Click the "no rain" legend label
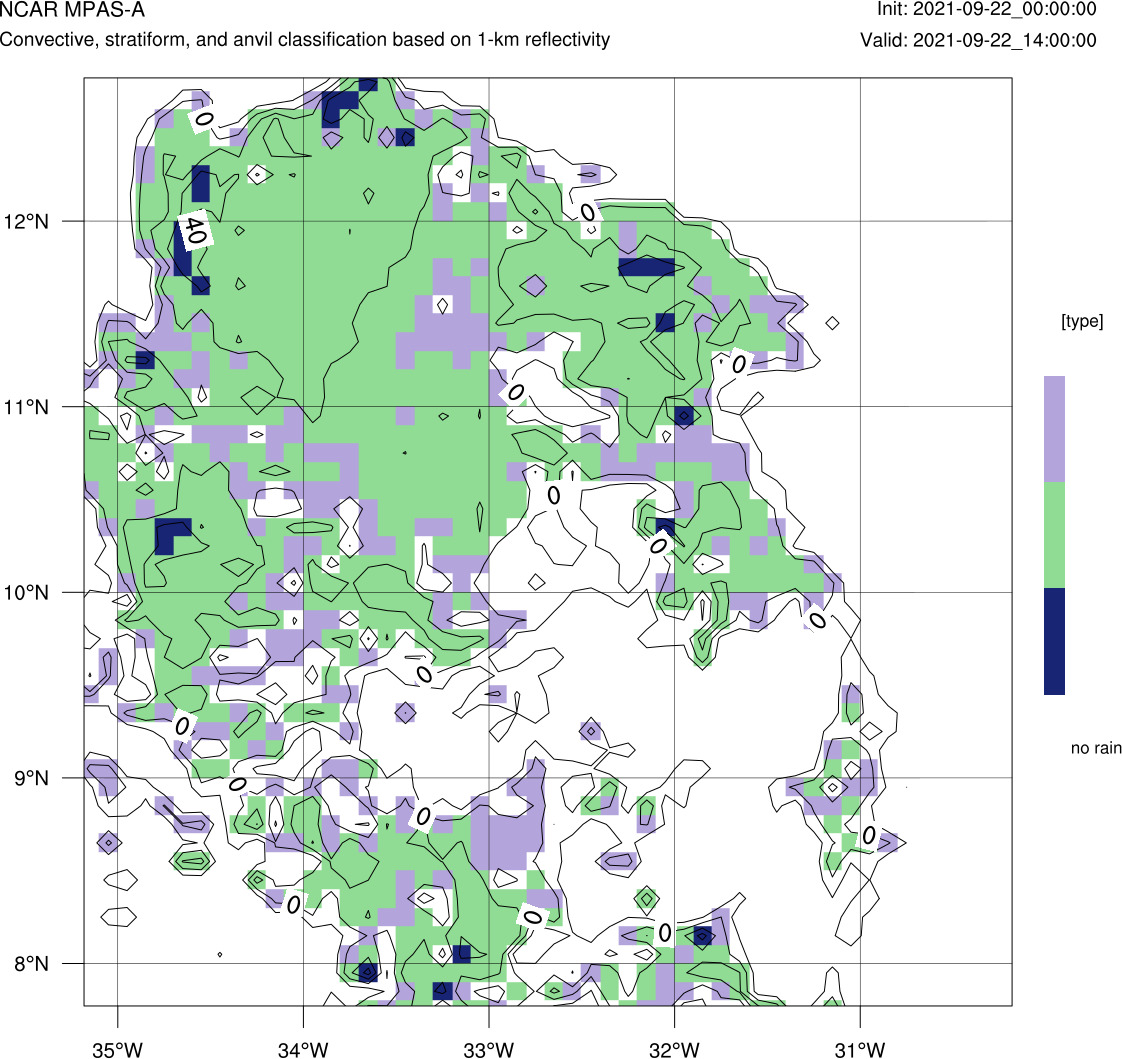 click(x=1096, y=748)
